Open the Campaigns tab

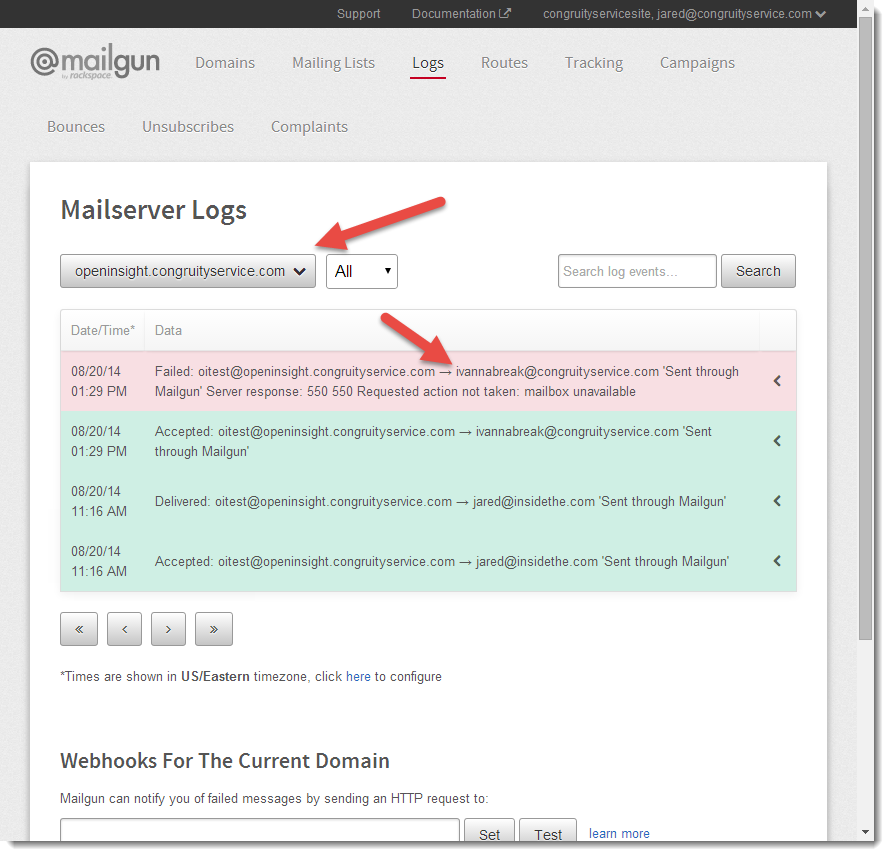[697, 62]
